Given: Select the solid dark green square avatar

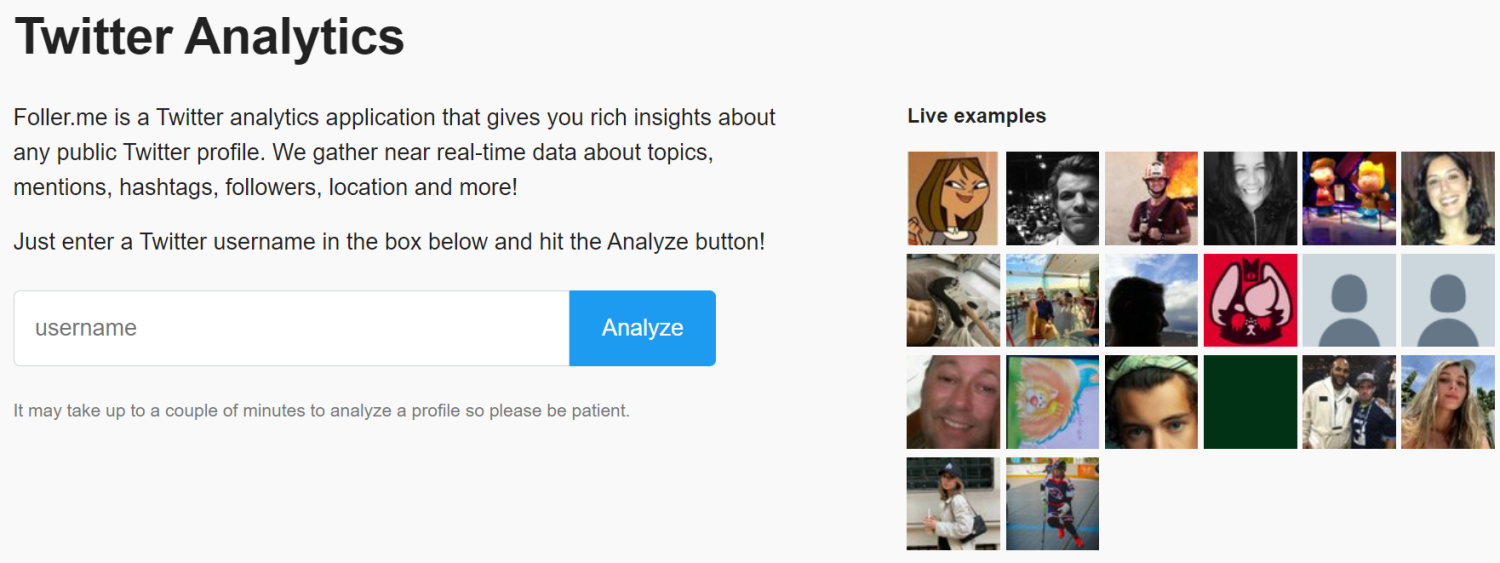Looking at the screenshot, I should point(1250,402).
